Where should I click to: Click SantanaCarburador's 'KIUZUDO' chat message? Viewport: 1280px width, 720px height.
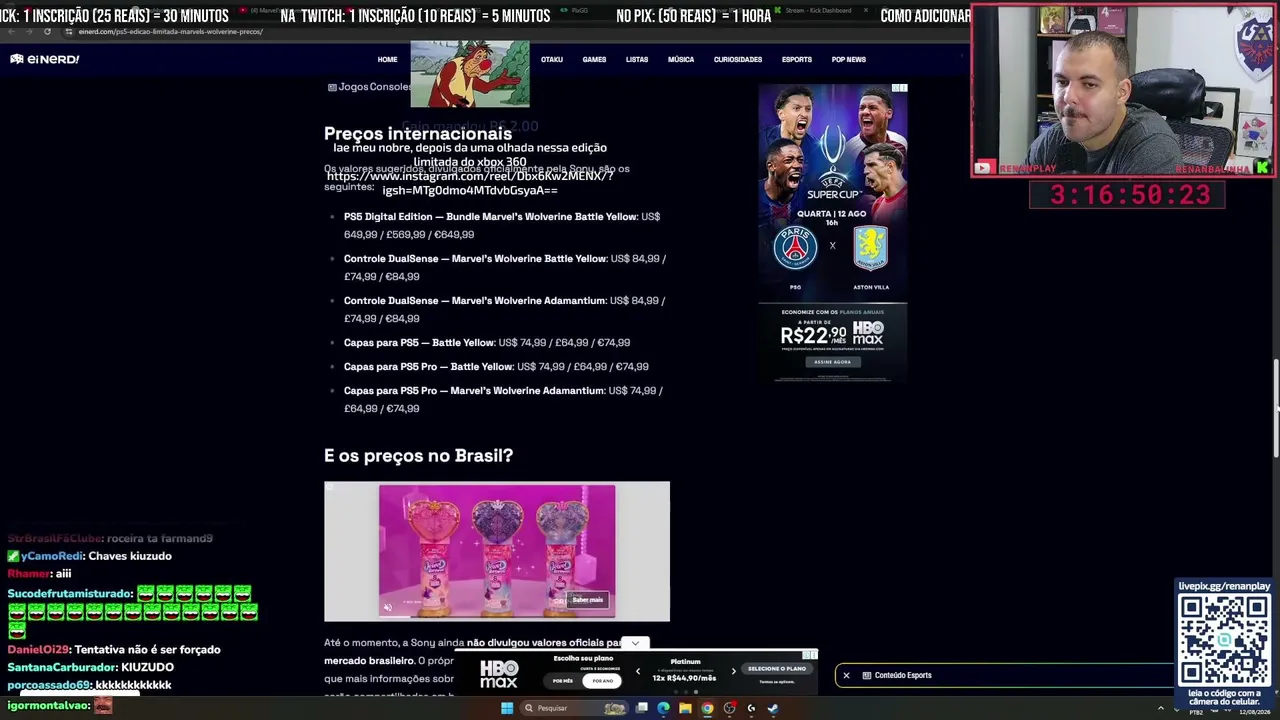coord(147,667)
